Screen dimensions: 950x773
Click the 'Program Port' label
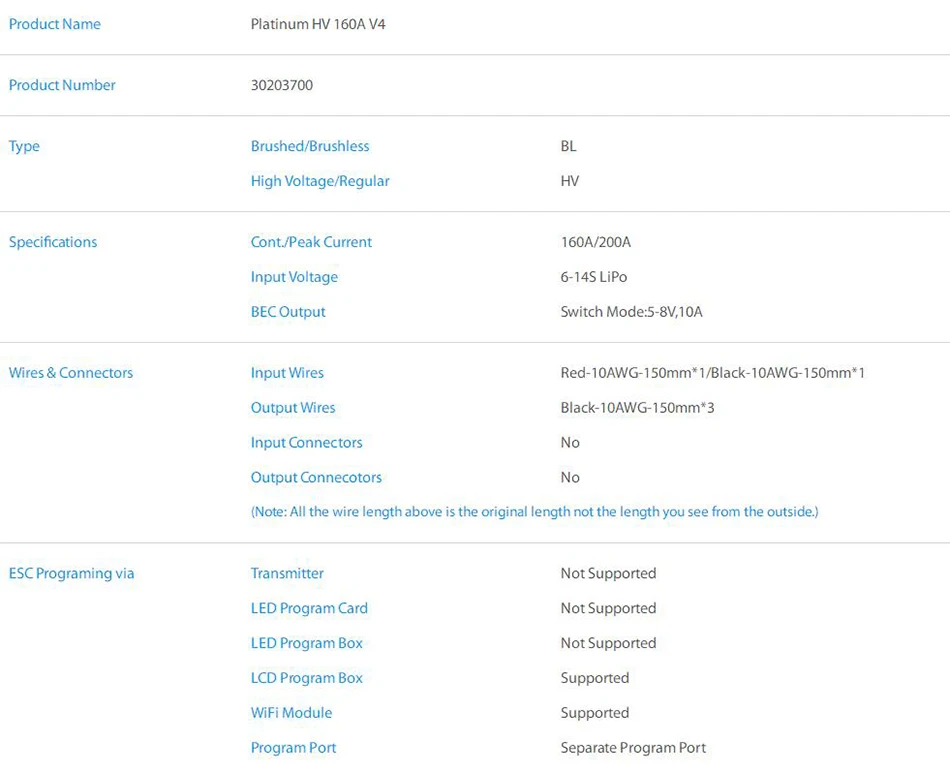[x=293, y=748]
